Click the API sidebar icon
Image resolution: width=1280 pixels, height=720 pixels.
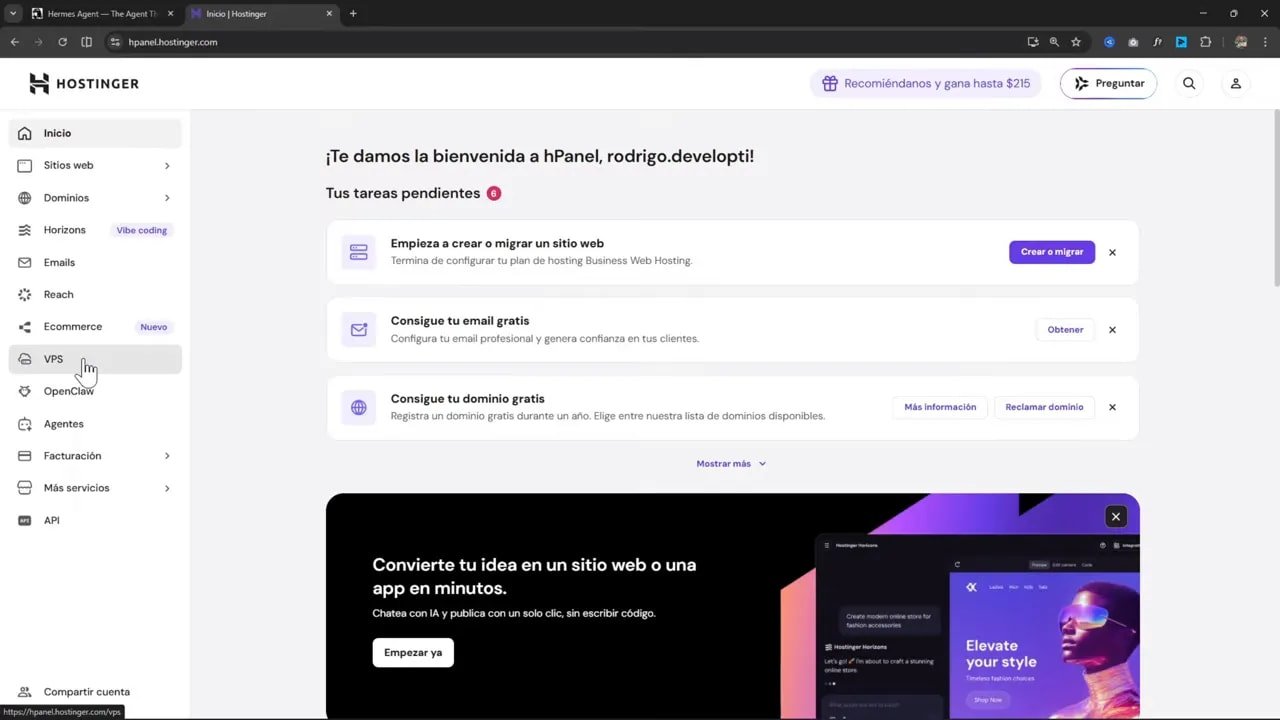click(x=25, y=520)
